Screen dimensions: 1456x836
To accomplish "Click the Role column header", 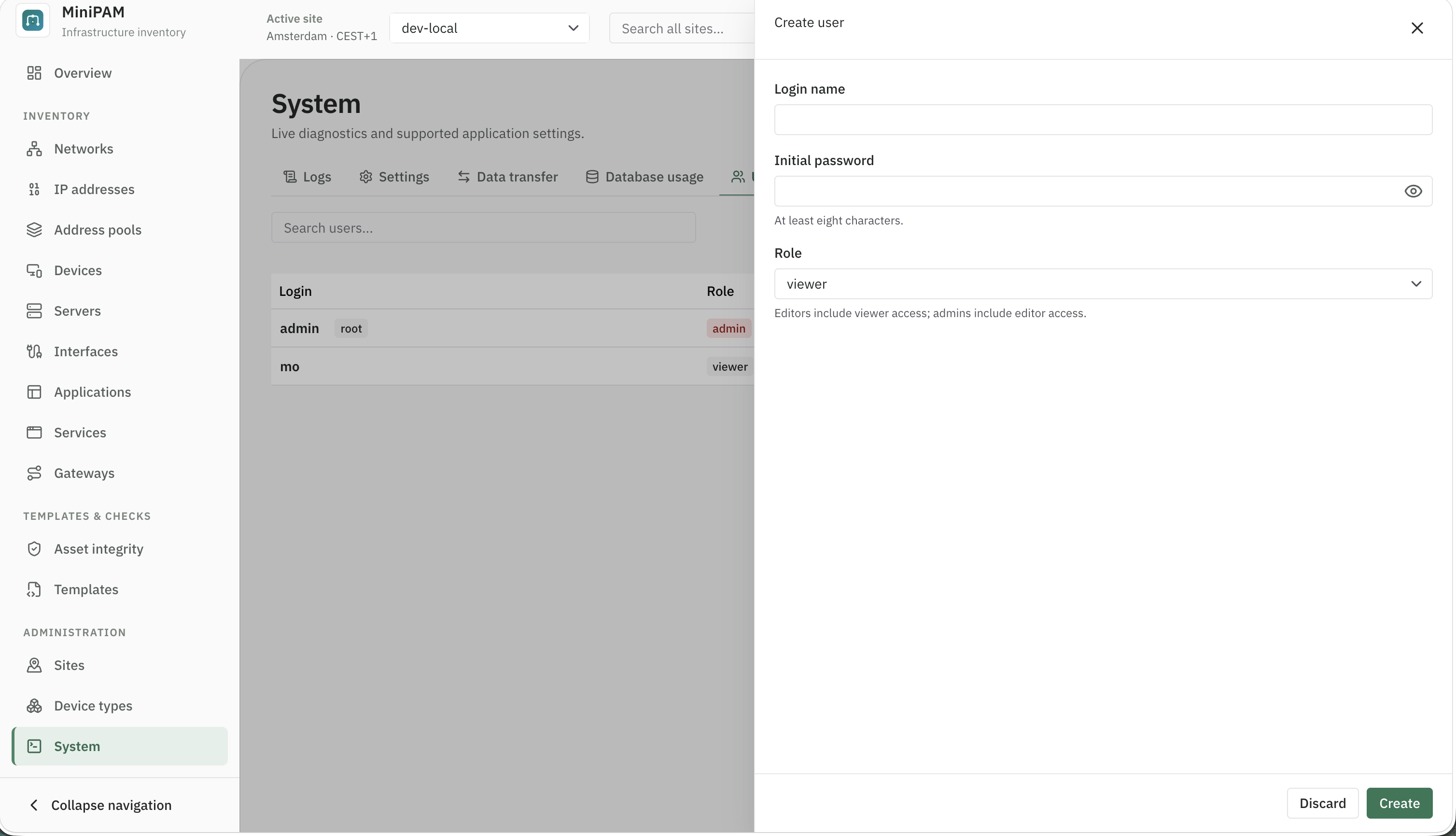I will click(720, 291).
